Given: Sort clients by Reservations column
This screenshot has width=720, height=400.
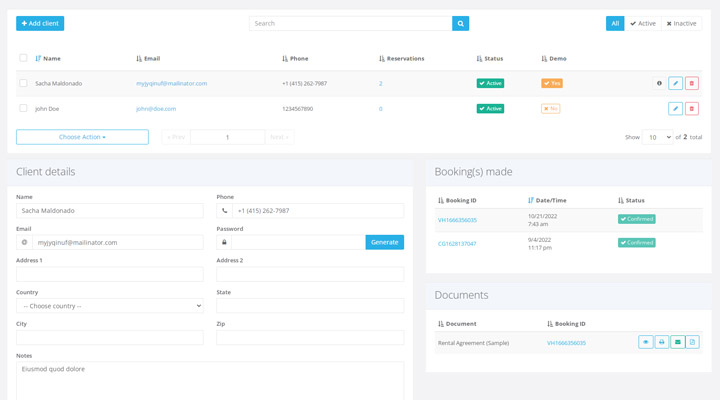Looking at the screenshot, I should [402, 58].
